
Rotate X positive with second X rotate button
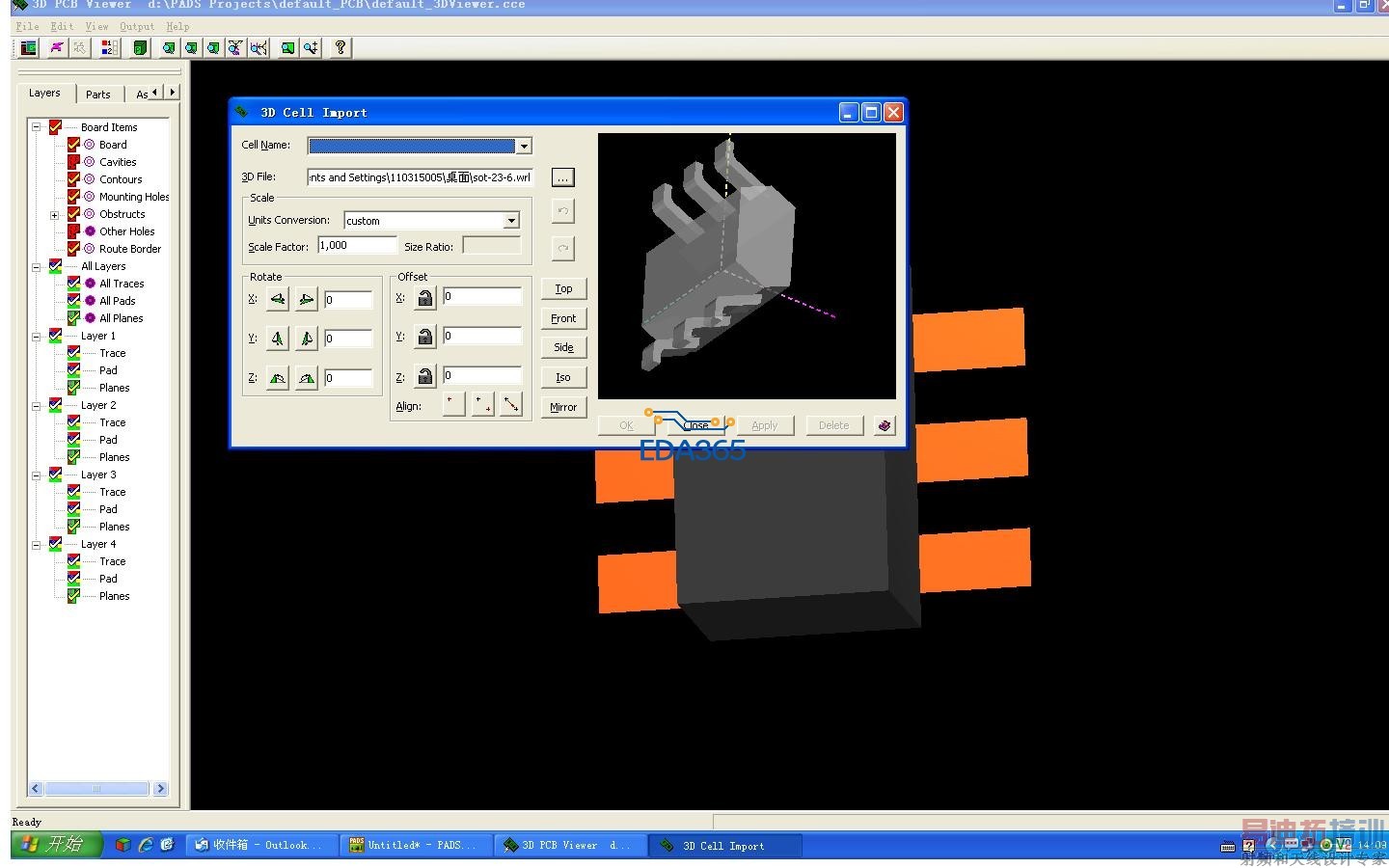pos(306,299)
